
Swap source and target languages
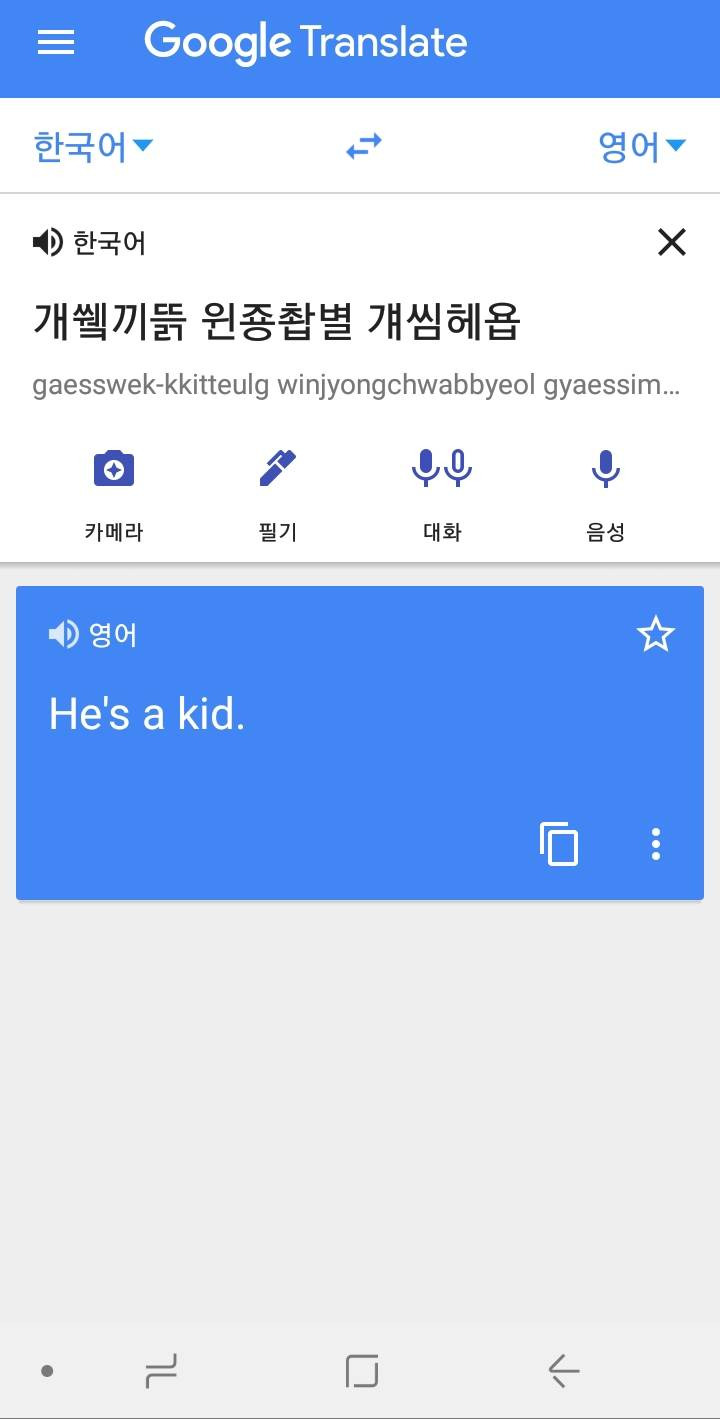coord(364,147)
